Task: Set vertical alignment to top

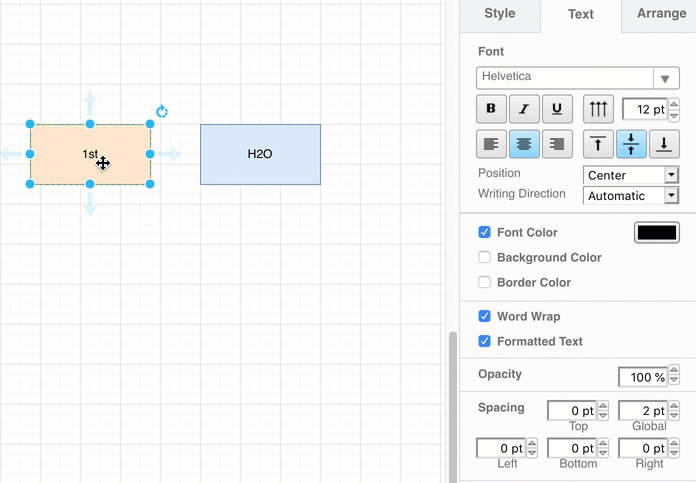Action: [598, 144]
